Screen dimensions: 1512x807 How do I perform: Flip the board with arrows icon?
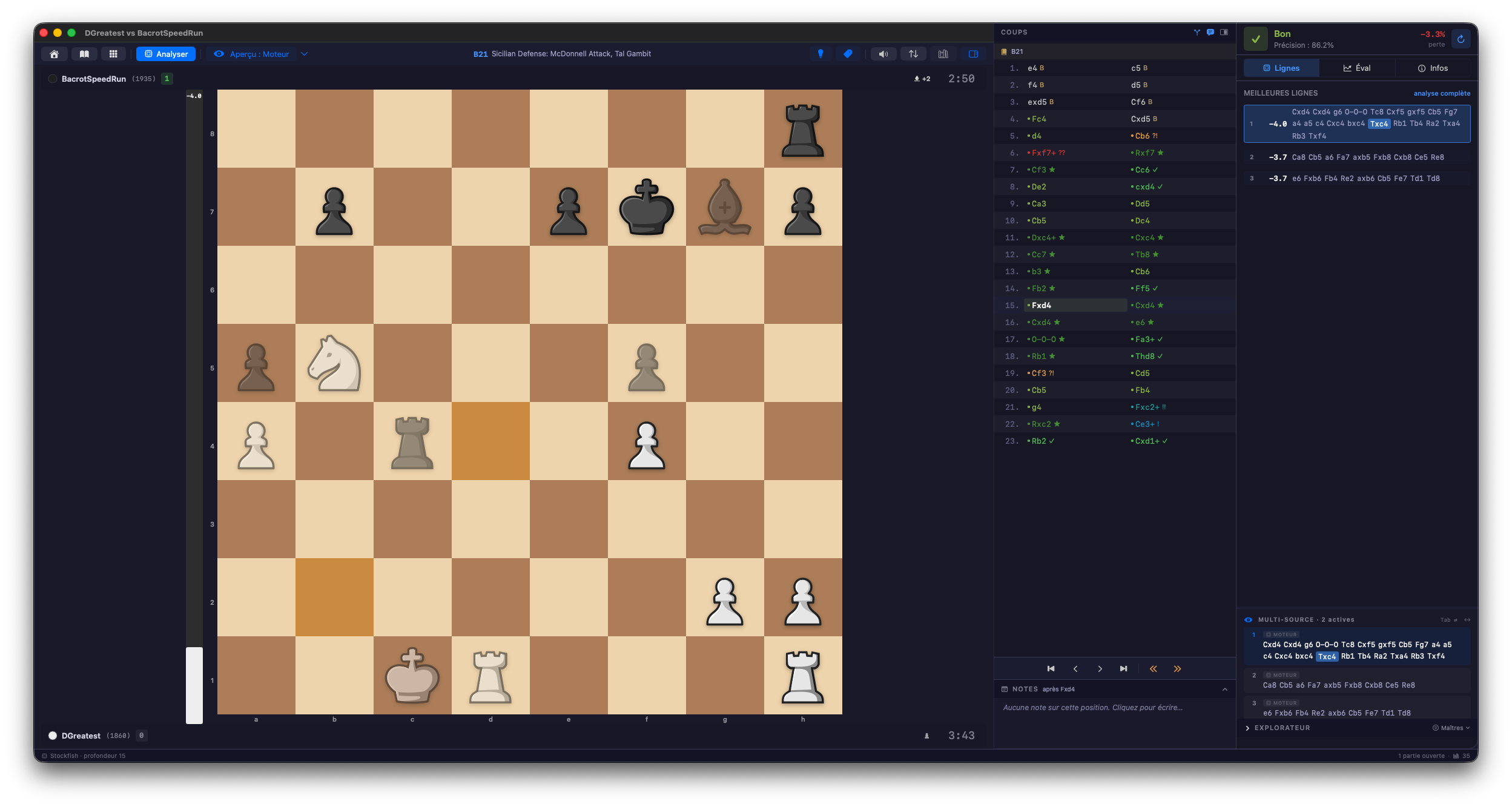tap(913, 54)
